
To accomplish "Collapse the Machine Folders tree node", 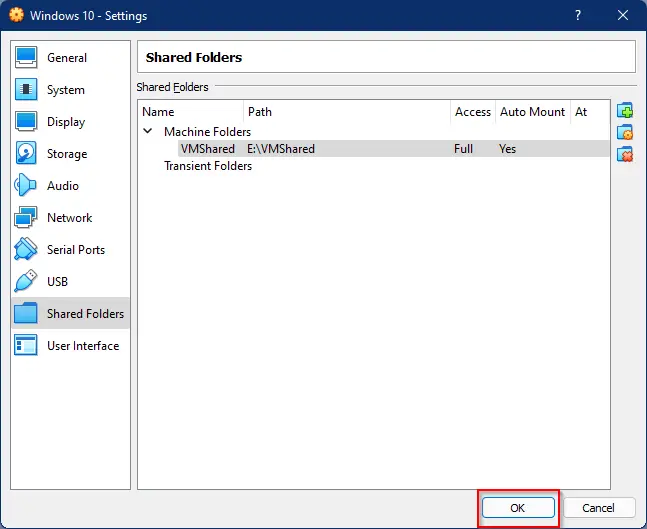I will [x=147, y=131].
